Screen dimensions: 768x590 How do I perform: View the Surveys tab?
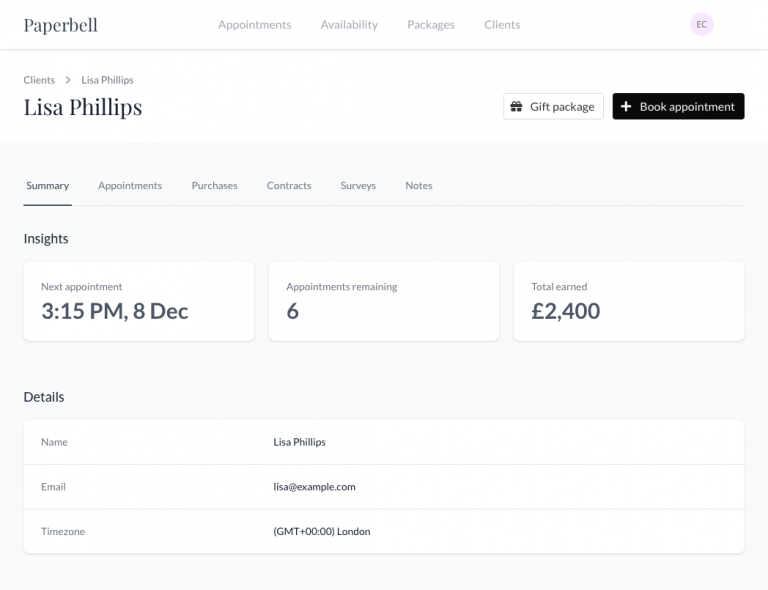358,186
